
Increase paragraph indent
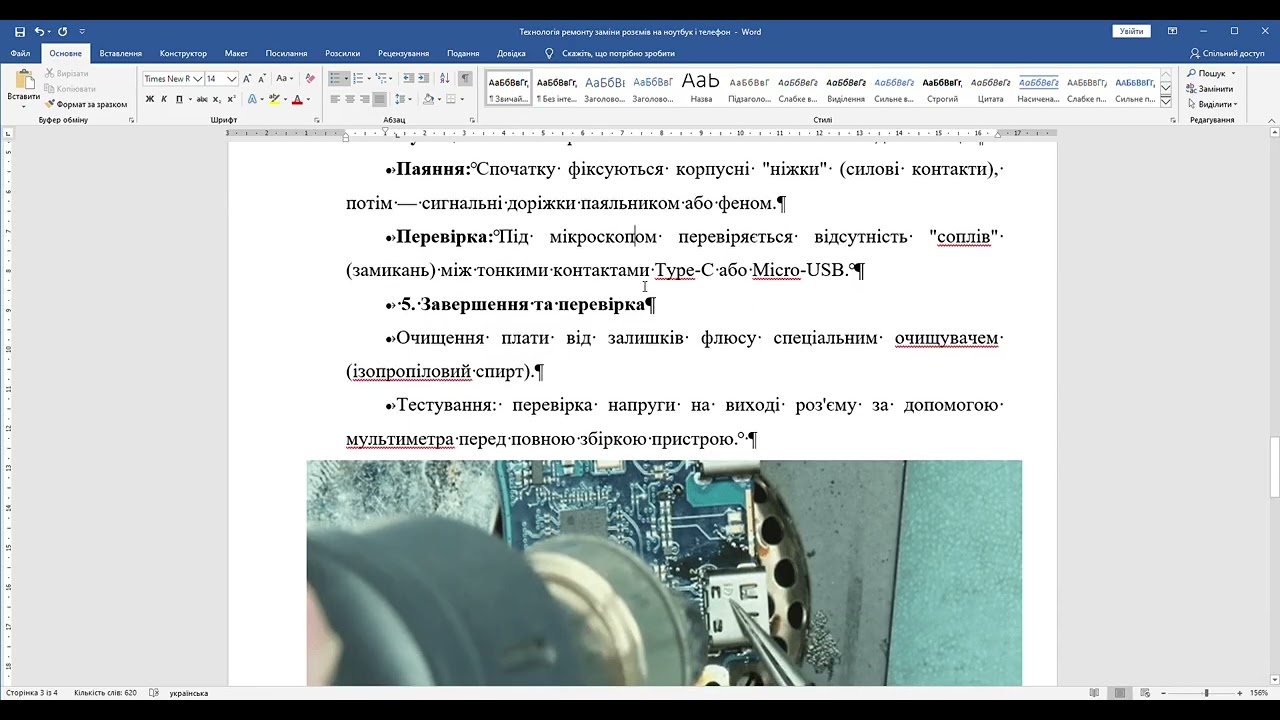424,78
